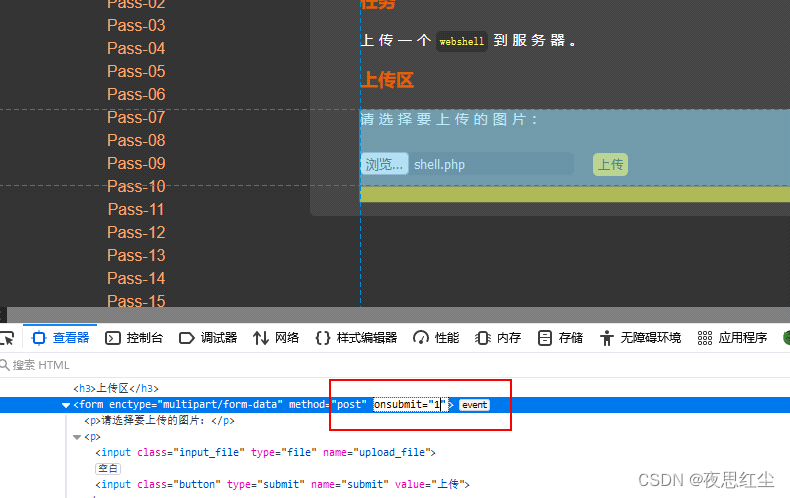Image resolution: width=790 pixels, height=498 pixels.
Task: Open Pass-09 in the sidebar
Action: pyautogui.click(x=136, y=163)
